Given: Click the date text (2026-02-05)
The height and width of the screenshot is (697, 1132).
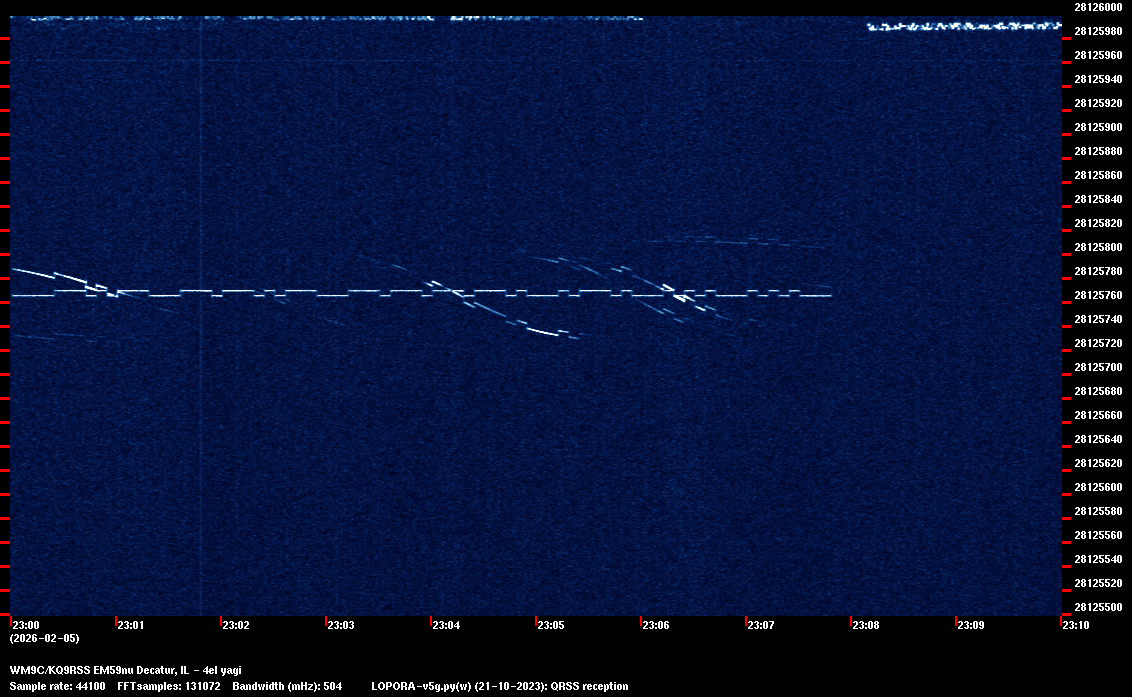Looking at the screenshot, I should 44,638.
